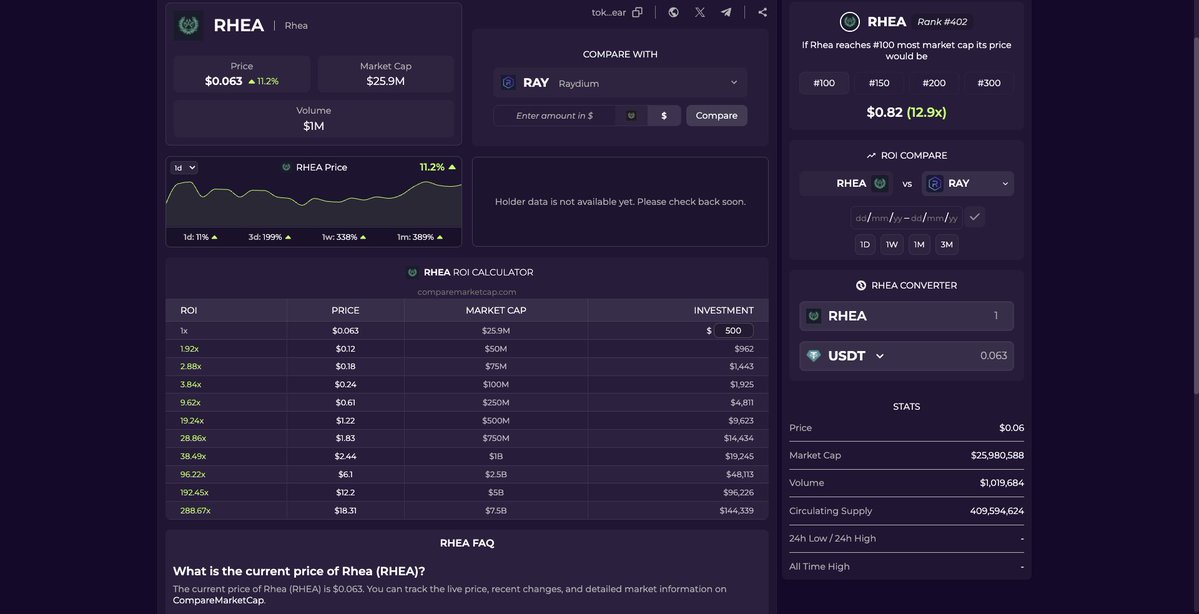This screenshot has height=614, width=1199.
Task: Click the Market Cap $25.9M card
Action: point(385,74)
